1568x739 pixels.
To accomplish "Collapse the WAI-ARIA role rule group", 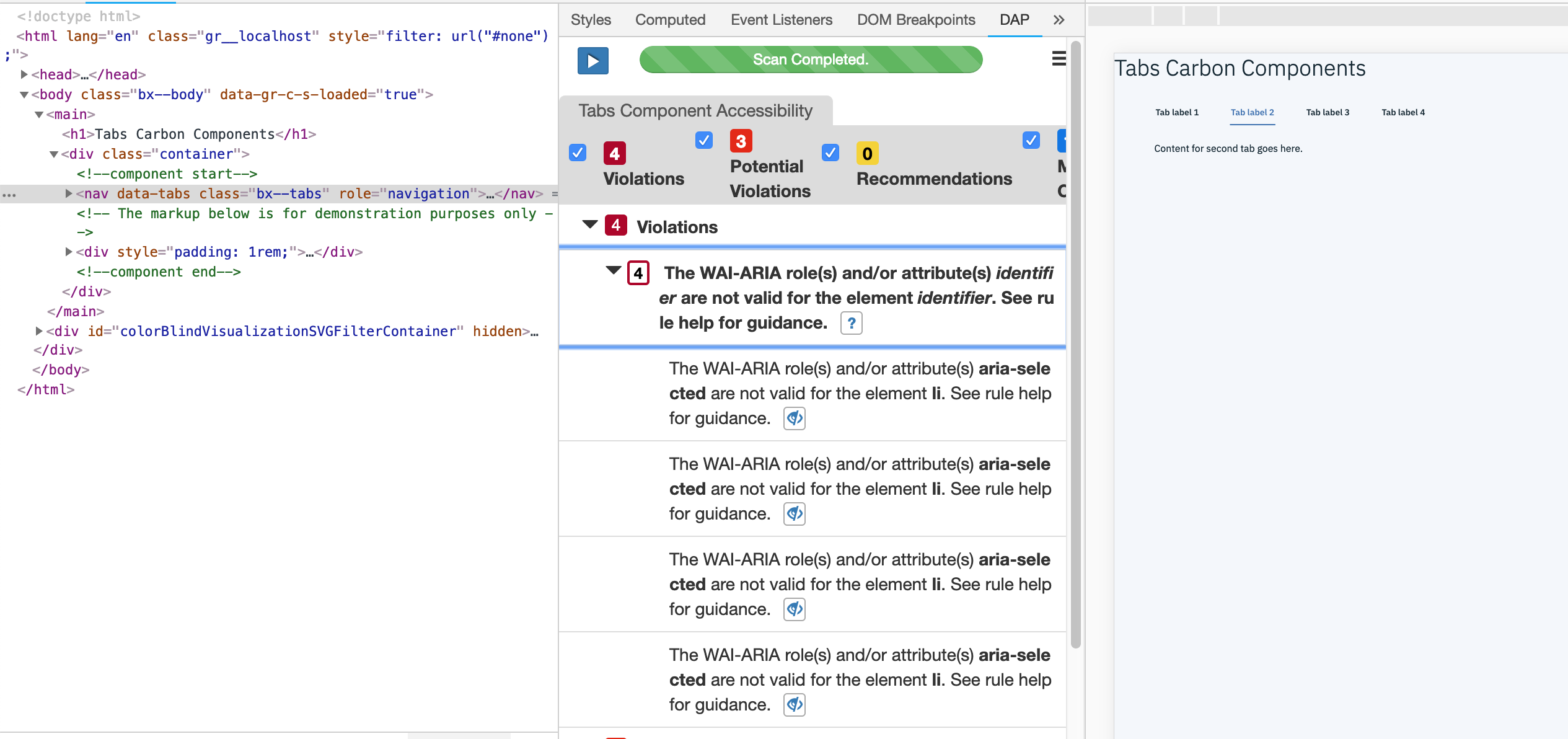I will click(x=613, y=270).
